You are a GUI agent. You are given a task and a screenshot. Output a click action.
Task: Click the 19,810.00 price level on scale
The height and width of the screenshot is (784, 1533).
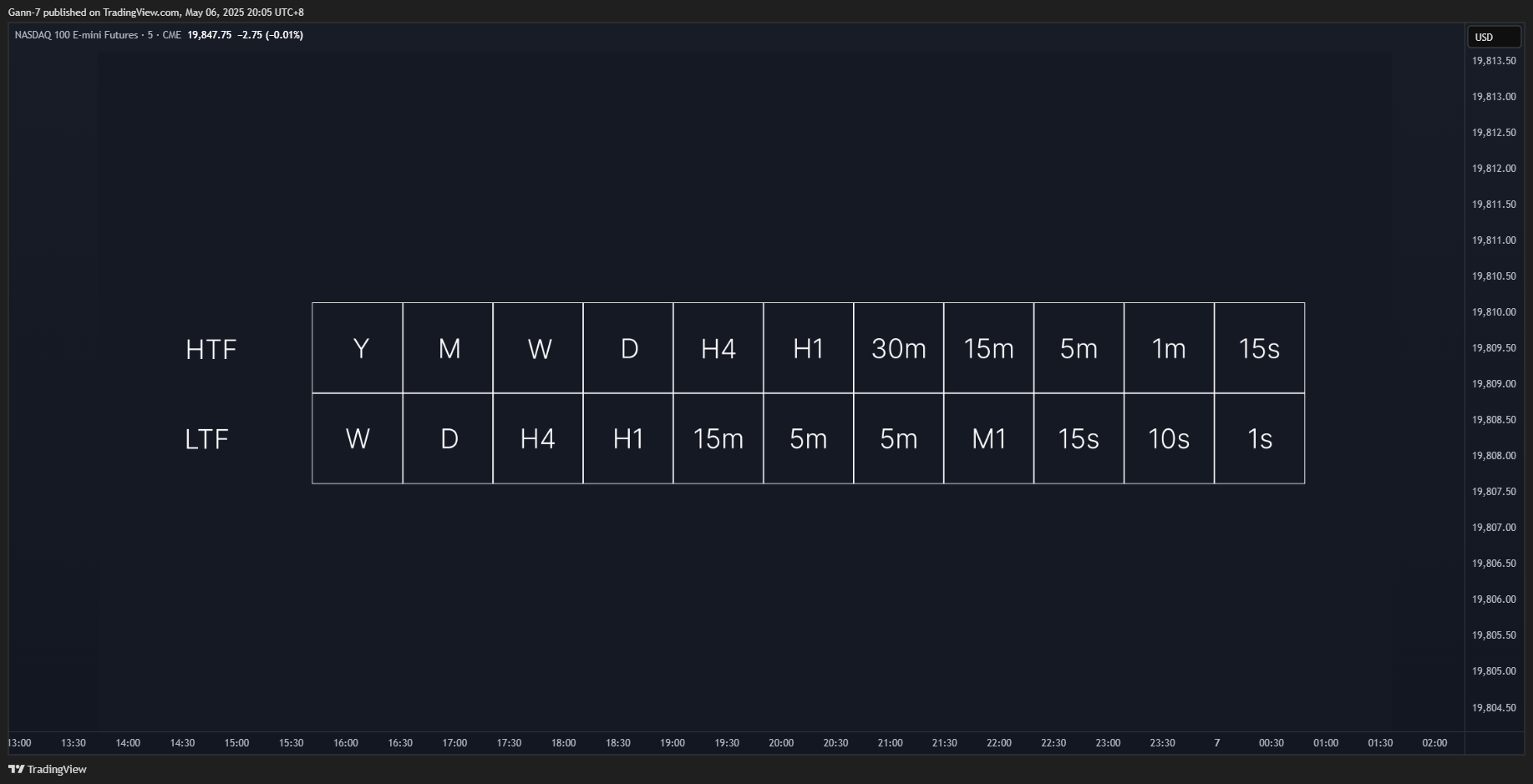pyautogui.click(x=1494, y=312)
